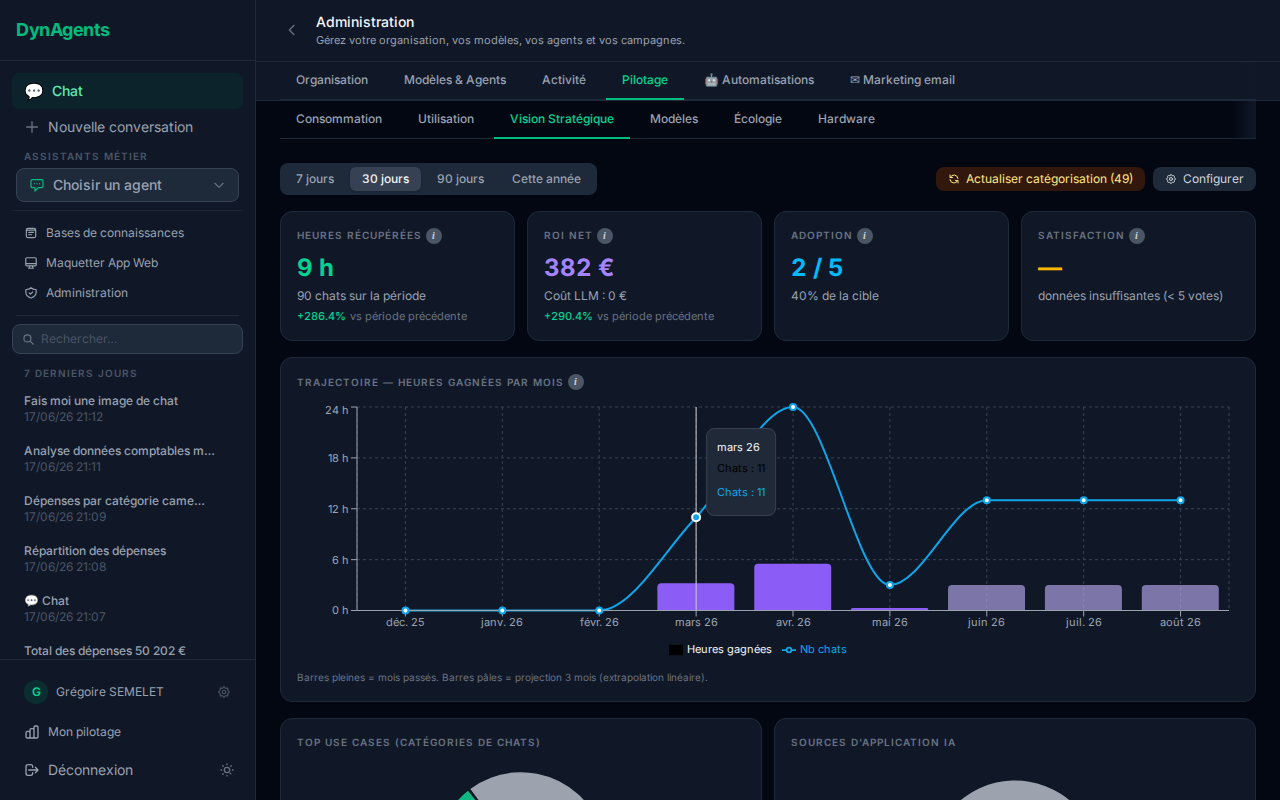Click the avr. 26 purple bar
The image size is (1280, 800).
click(x=793, y=587)
